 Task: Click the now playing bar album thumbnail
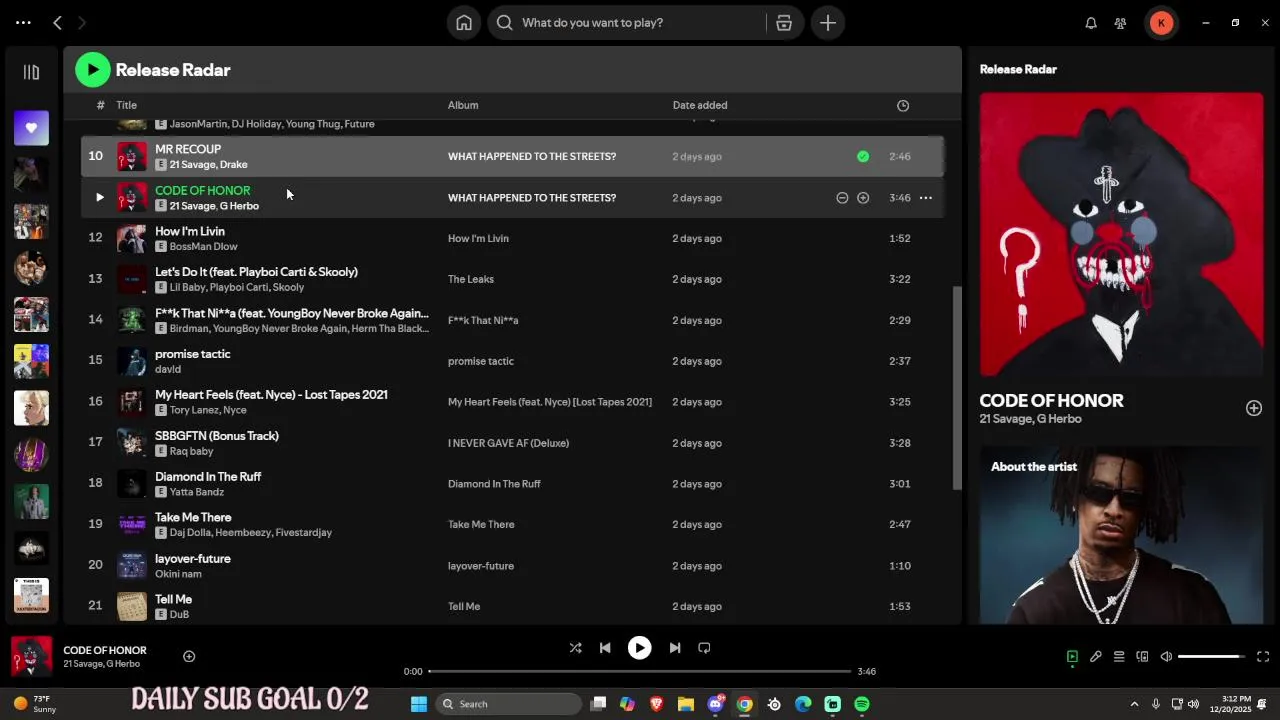(x=31, y=656)
